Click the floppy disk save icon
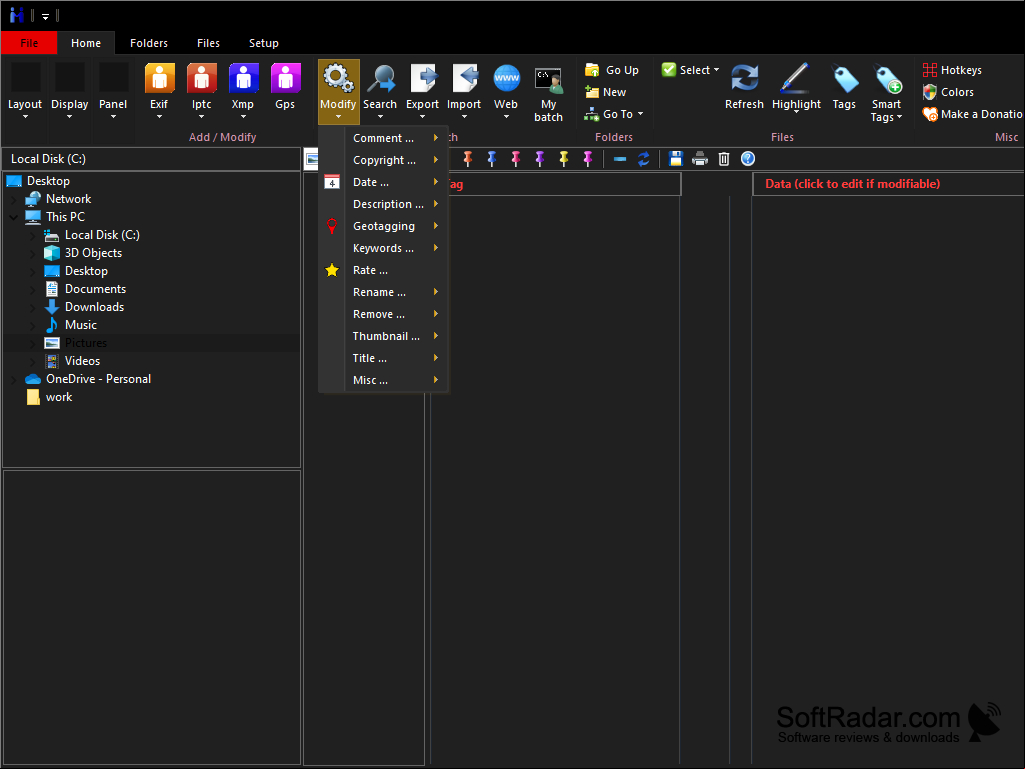 coord(676,159)
